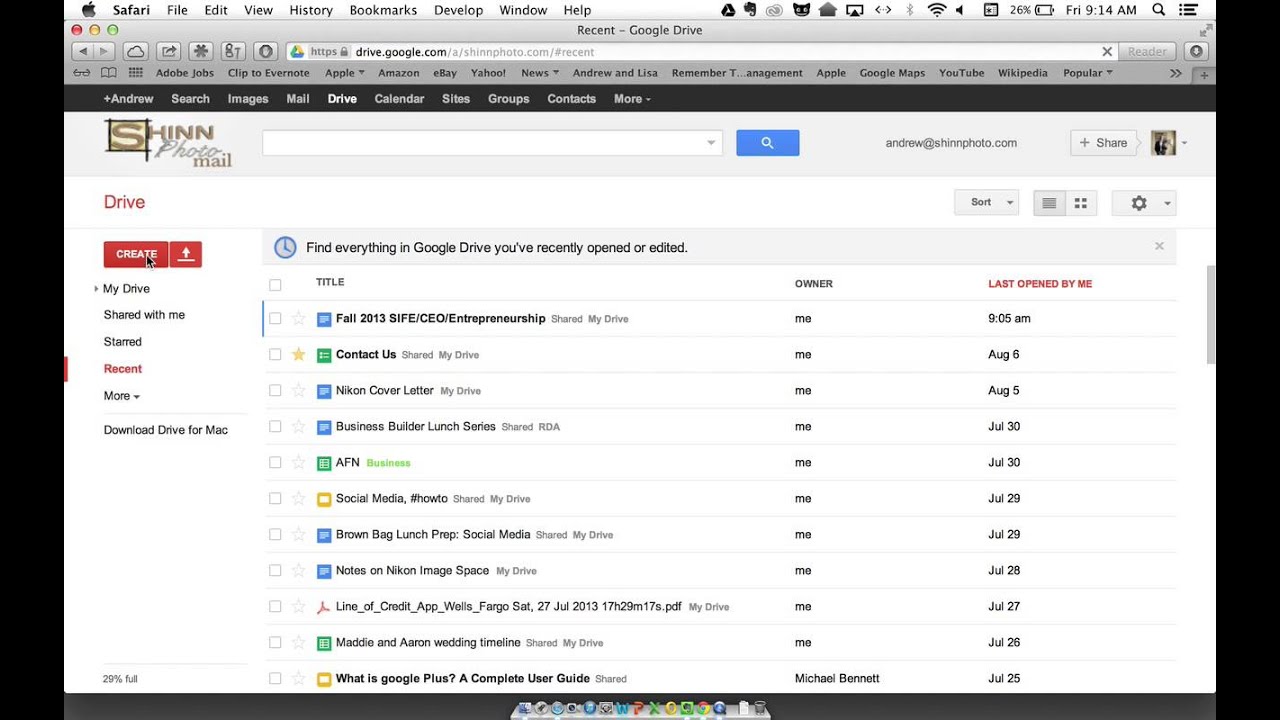Image resolution: width=1280 pixels, height=720 pixels.
Task: Click the blue search magnifier button
Action: pyautogui.click(x=767, y=143)
